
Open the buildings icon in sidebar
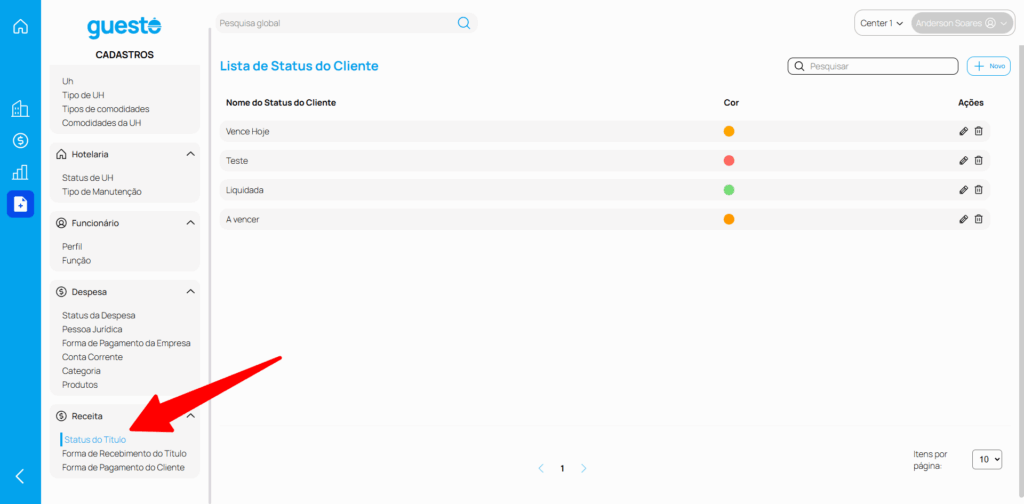tap(20, 108)
